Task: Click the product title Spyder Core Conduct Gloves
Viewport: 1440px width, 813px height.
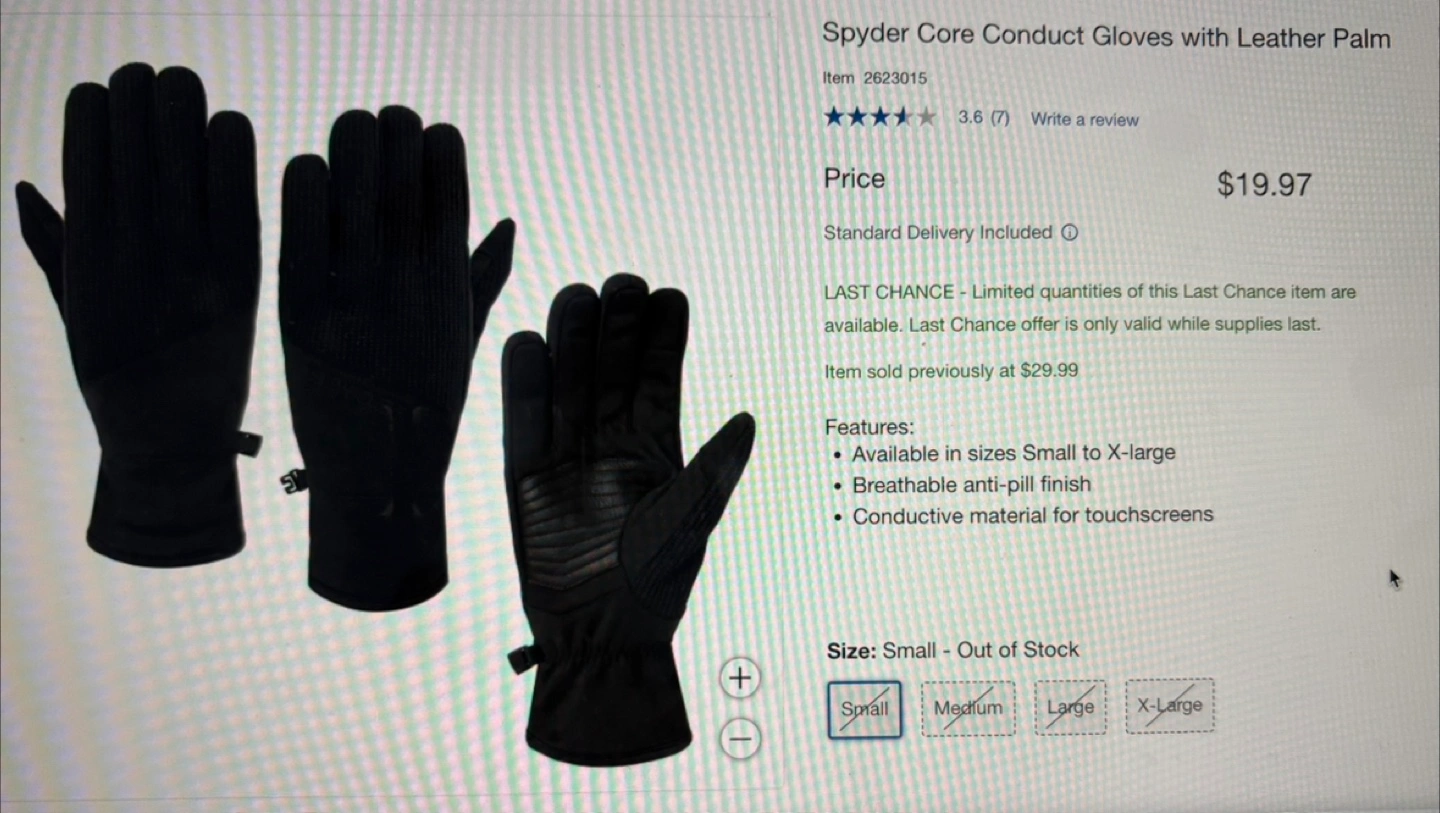Action: click(x=1106, y=37)
